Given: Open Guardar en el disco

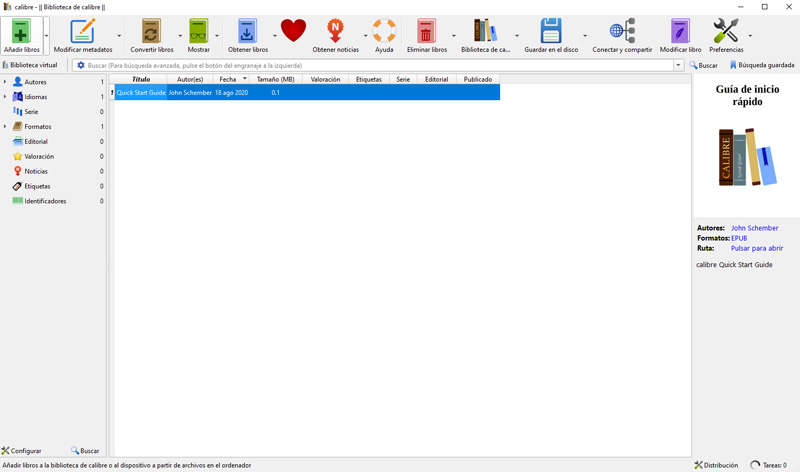Looking at the screenshot, I should coord(551,32).
